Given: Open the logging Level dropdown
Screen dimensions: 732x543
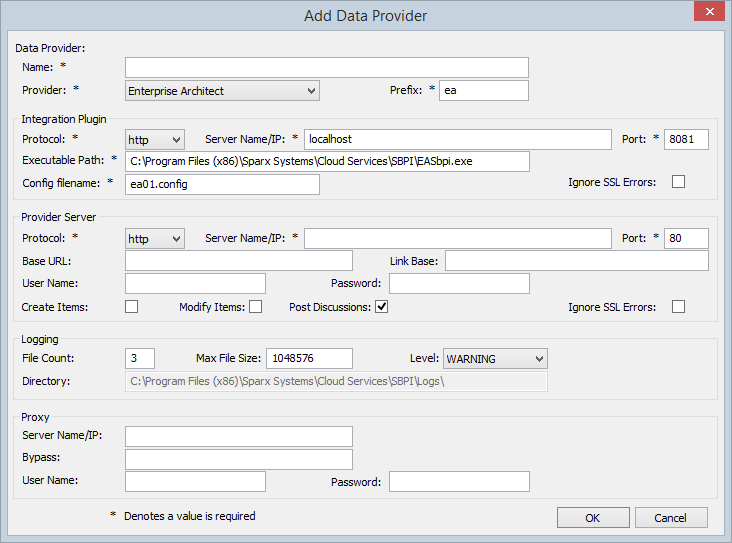Looking at the screenshot, I should 495,359.
